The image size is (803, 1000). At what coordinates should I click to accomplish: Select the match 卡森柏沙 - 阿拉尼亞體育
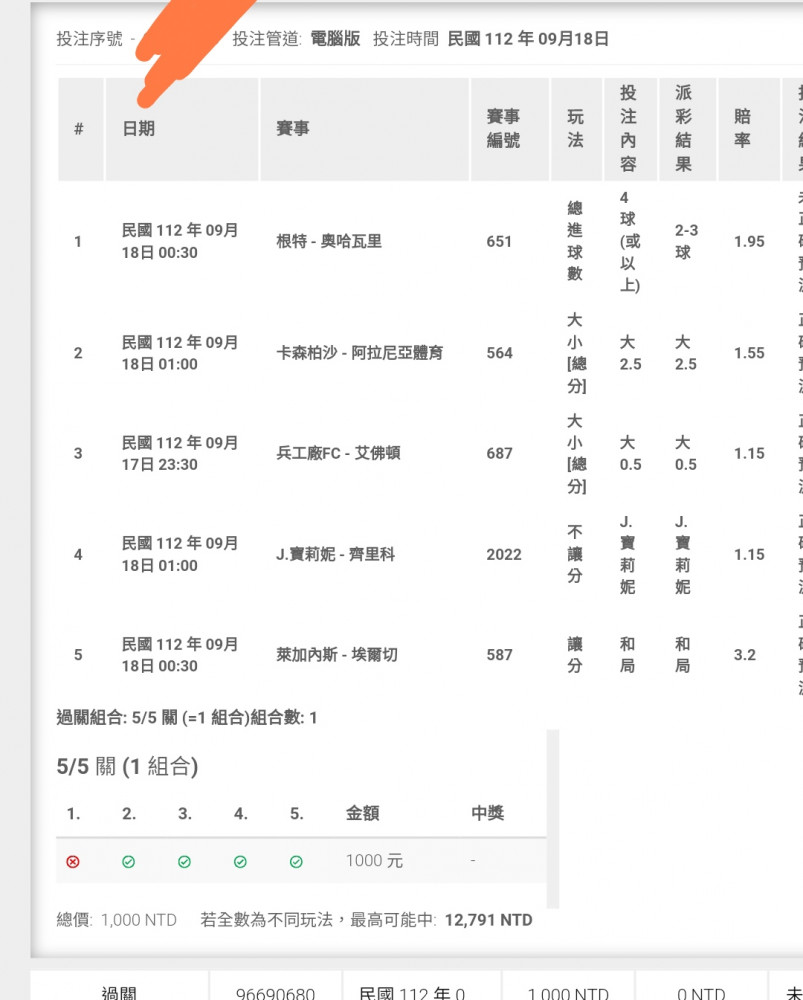coord(360,353)
